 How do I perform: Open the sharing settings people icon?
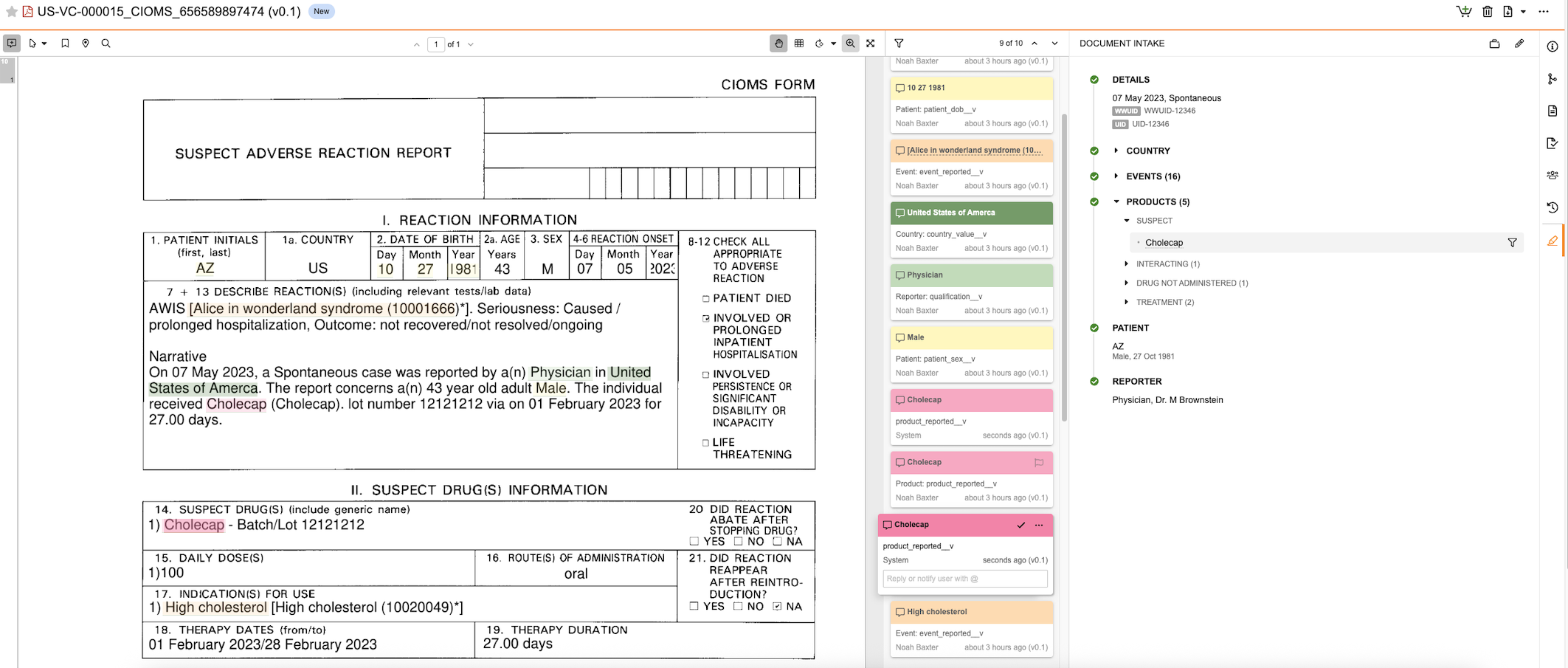coord(1553,176)
